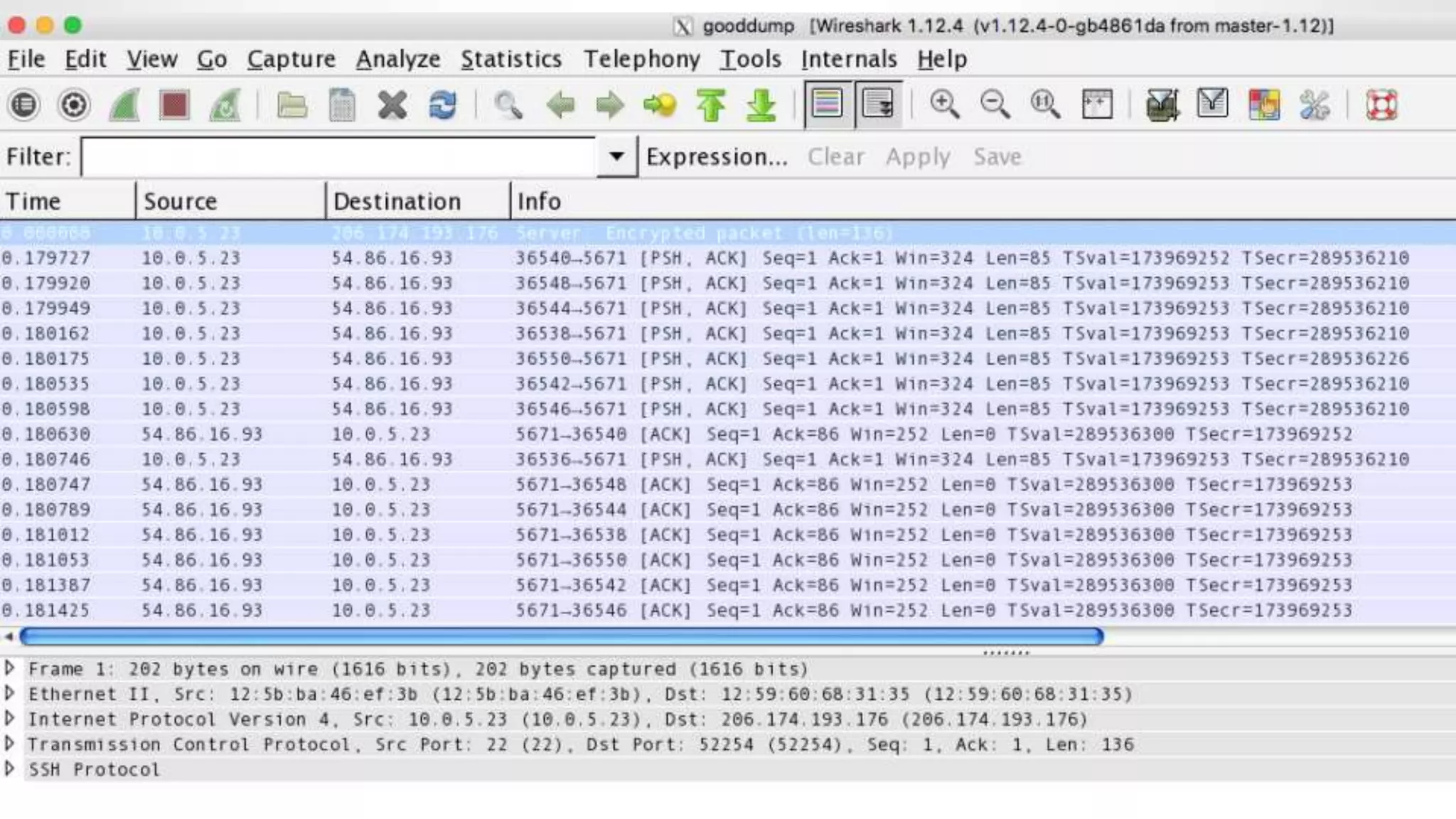The height and width of the screenshot is (819, 1456).
Task: Reload capture file with blue arrows icon
Action: click(442, 105)
